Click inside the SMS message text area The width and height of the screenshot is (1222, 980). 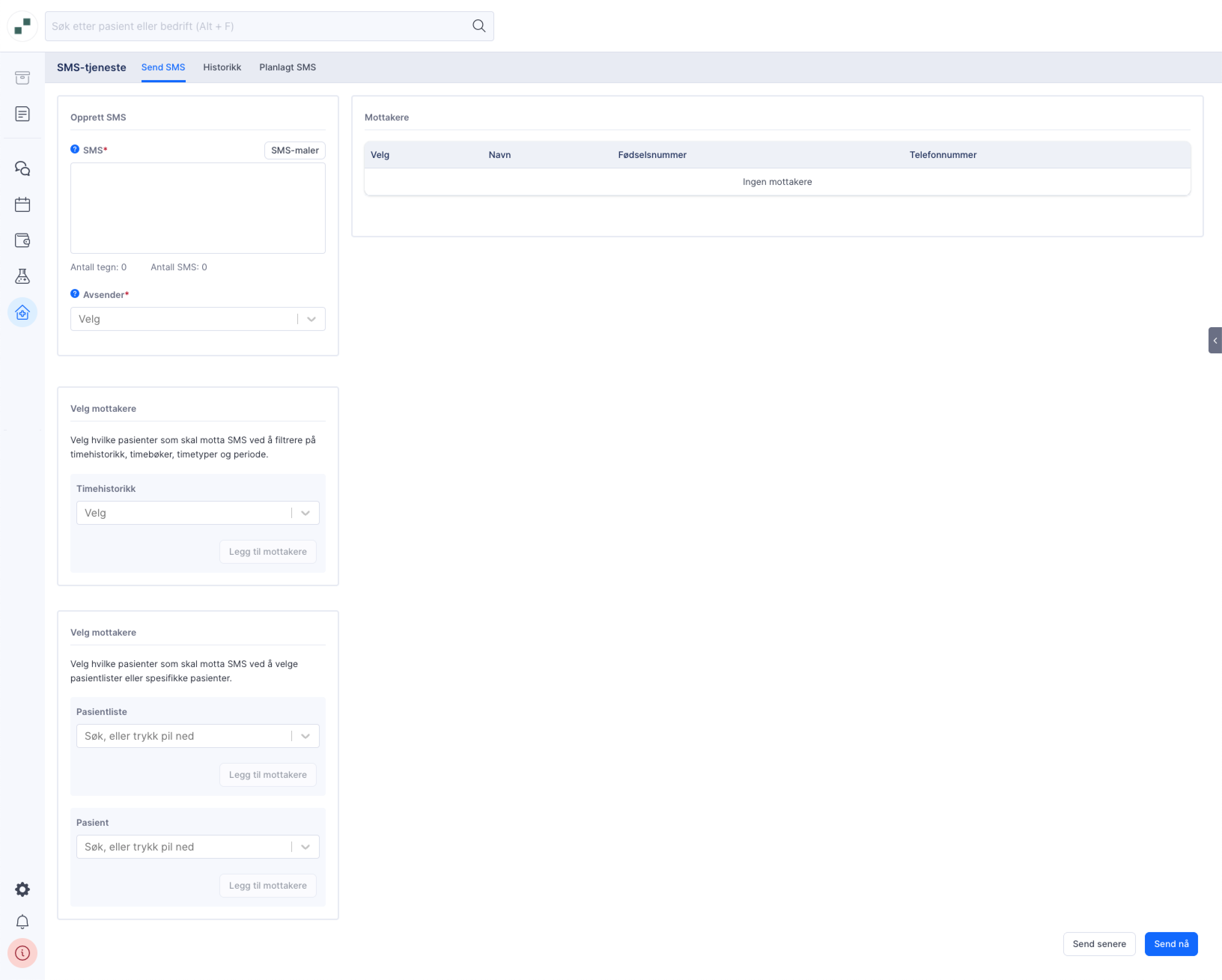coord(197,207)
